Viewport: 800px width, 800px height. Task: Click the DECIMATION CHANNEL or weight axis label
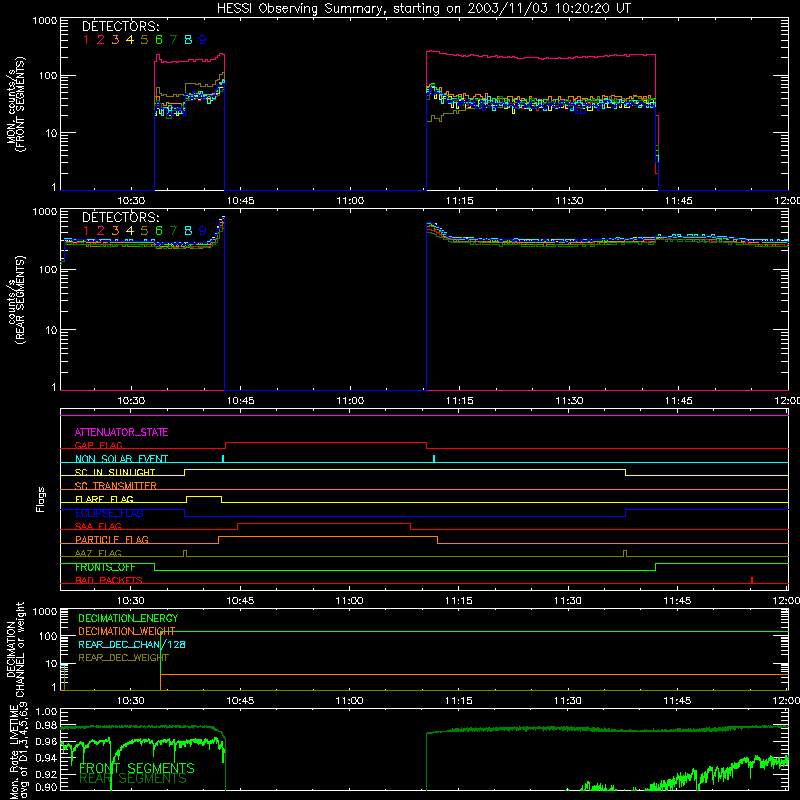(x=15, y=649)
